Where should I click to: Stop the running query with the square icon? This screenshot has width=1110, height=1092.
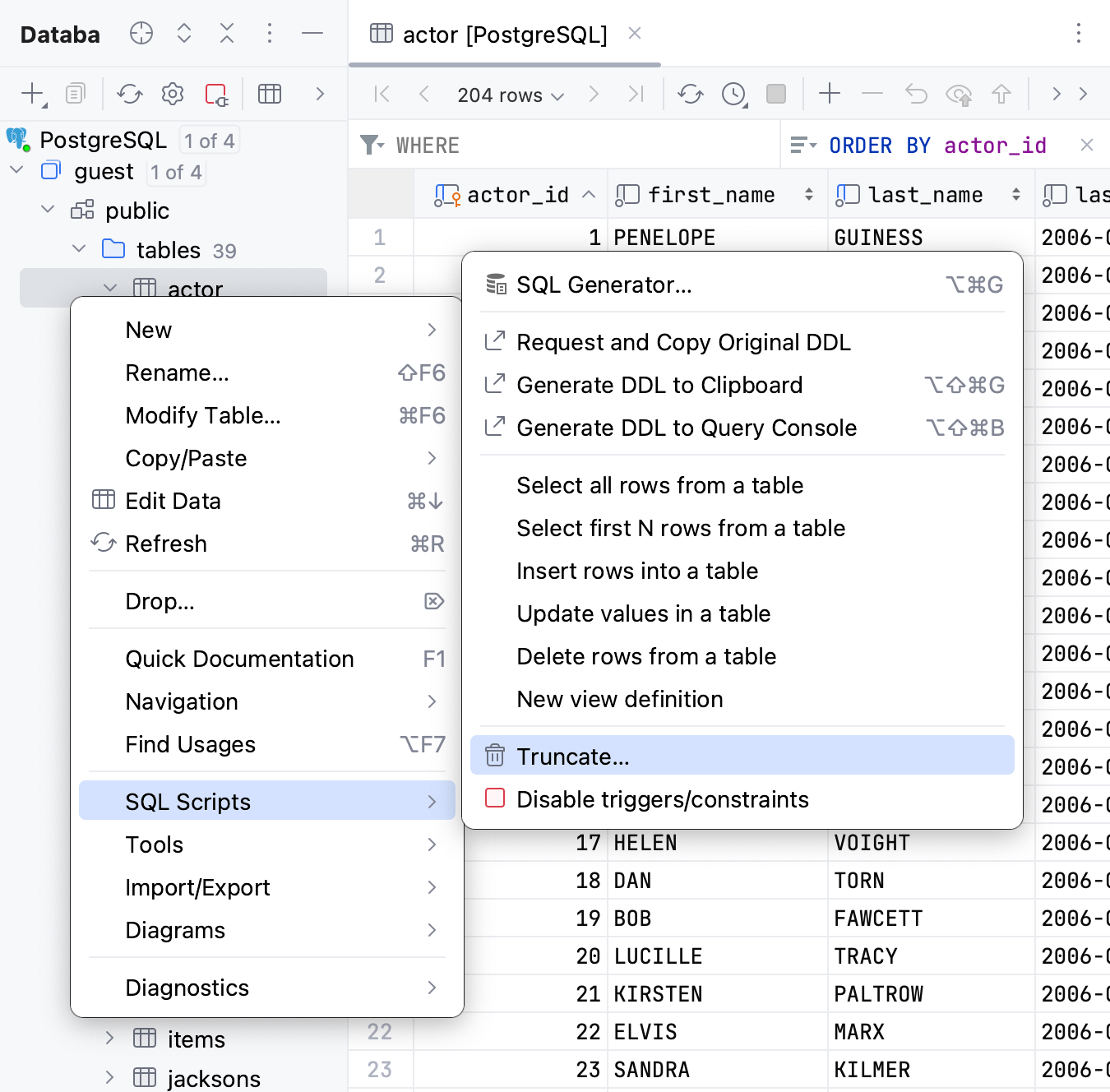775,94
